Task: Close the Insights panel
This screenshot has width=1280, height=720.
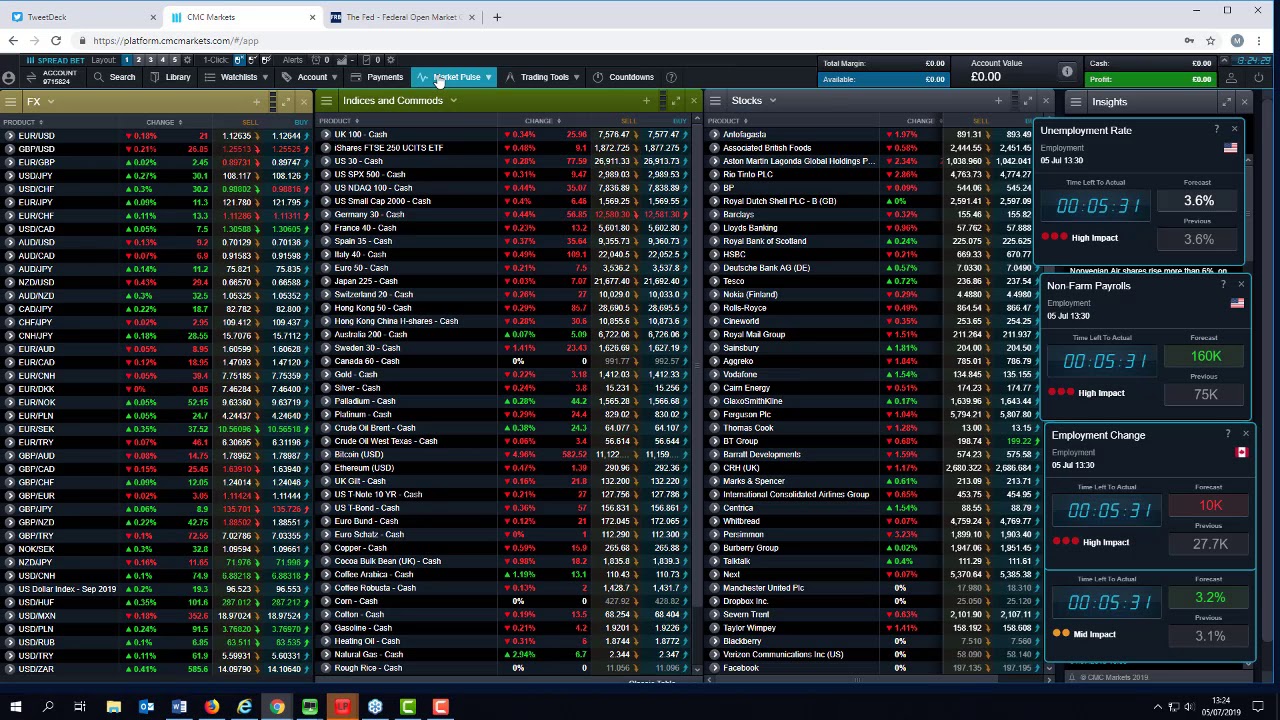Action: coord(1244,101)
